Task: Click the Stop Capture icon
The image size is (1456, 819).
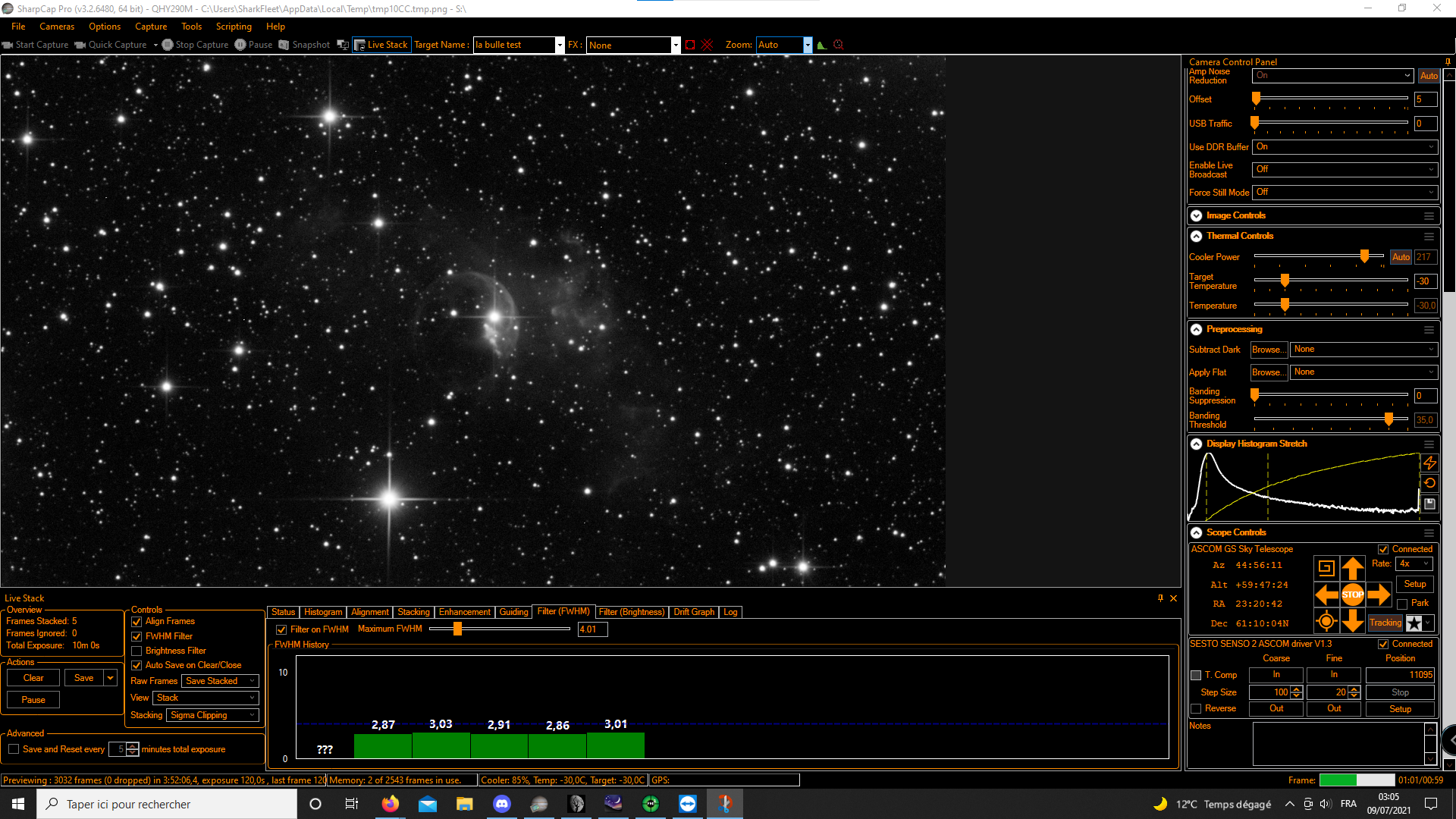Action: pyautogui.click(x=168, y=45)
